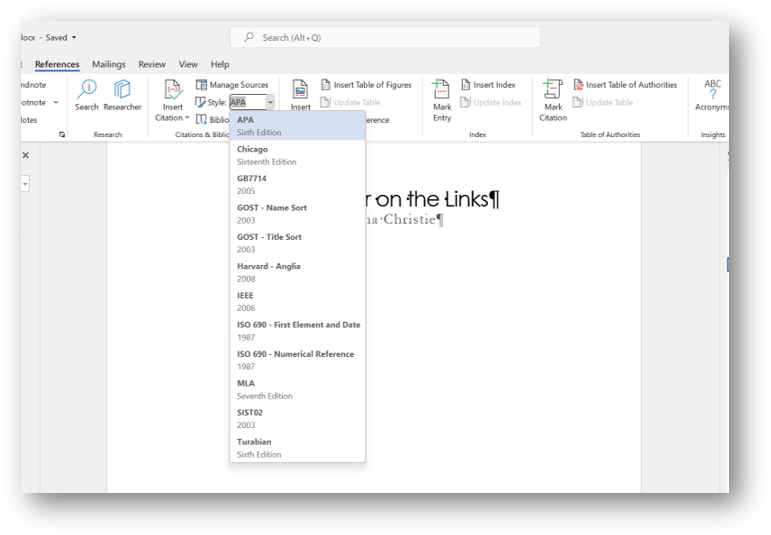Open the View tab
This screenshot has height=535, width=771.
click(x=188, y=64)
